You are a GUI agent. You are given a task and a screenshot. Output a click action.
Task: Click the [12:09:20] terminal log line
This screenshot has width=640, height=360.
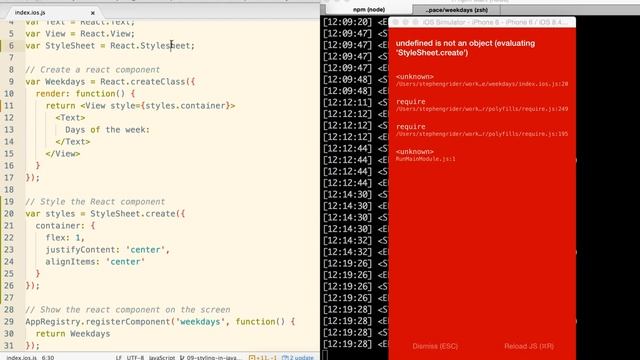point(355,22)
